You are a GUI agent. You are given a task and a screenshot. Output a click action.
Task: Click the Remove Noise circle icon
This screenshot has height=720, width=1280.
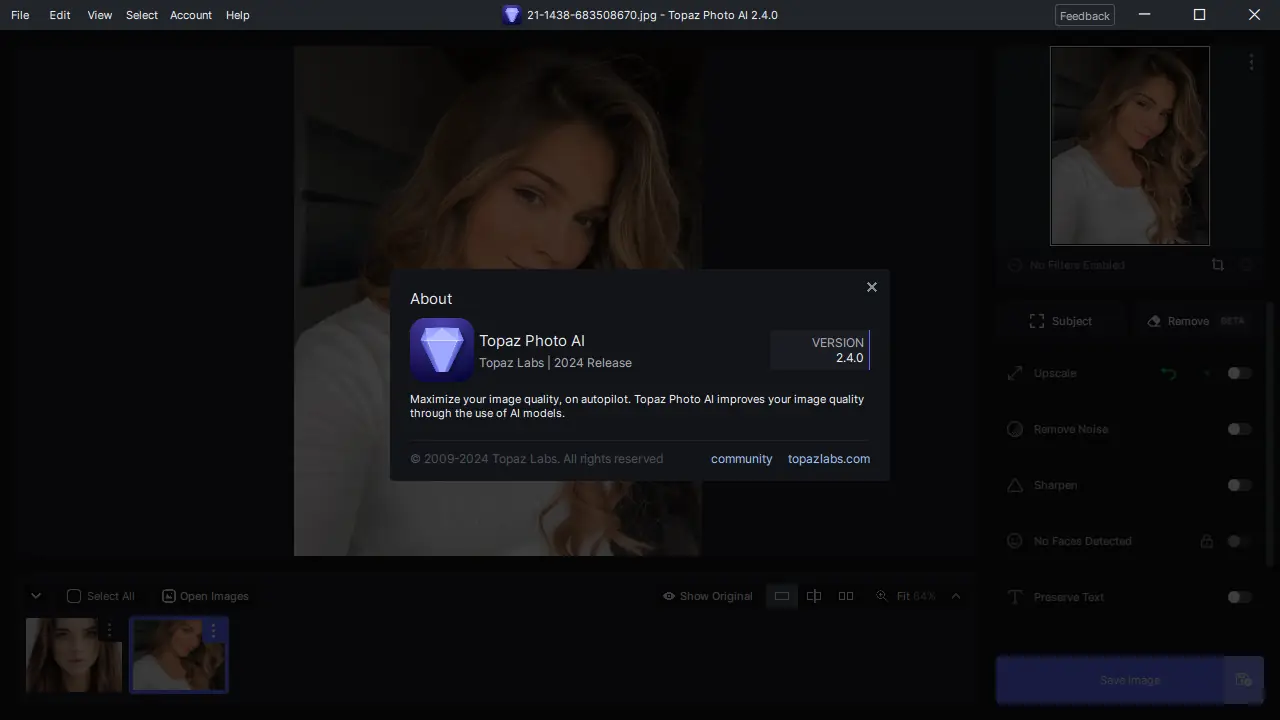coord(1015,429)
